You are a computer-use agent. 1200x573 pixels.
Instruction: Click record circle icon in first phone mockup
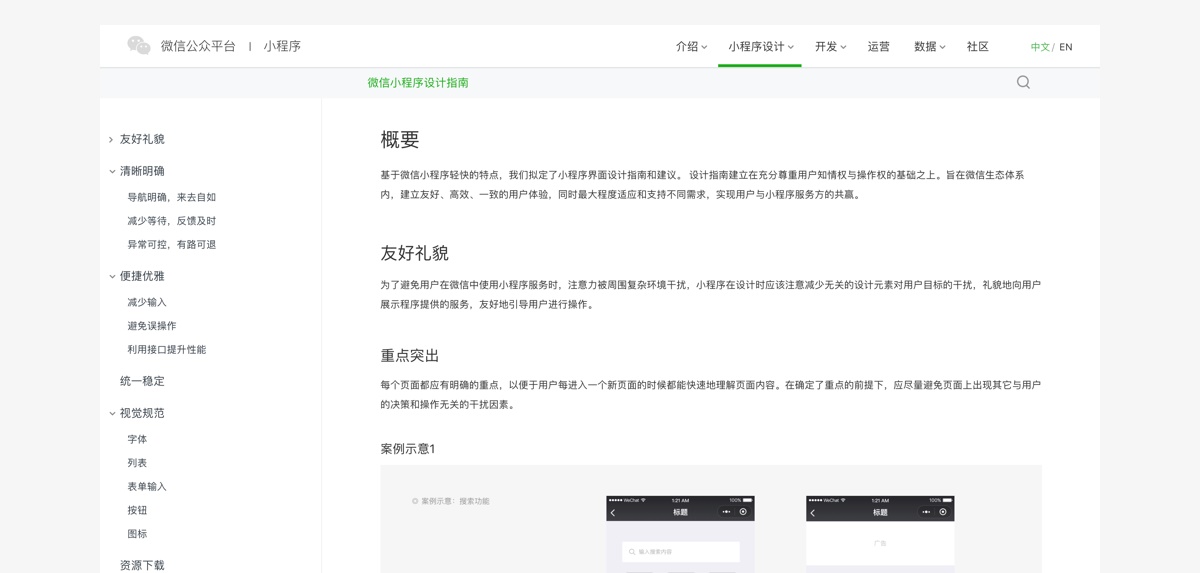743,512
